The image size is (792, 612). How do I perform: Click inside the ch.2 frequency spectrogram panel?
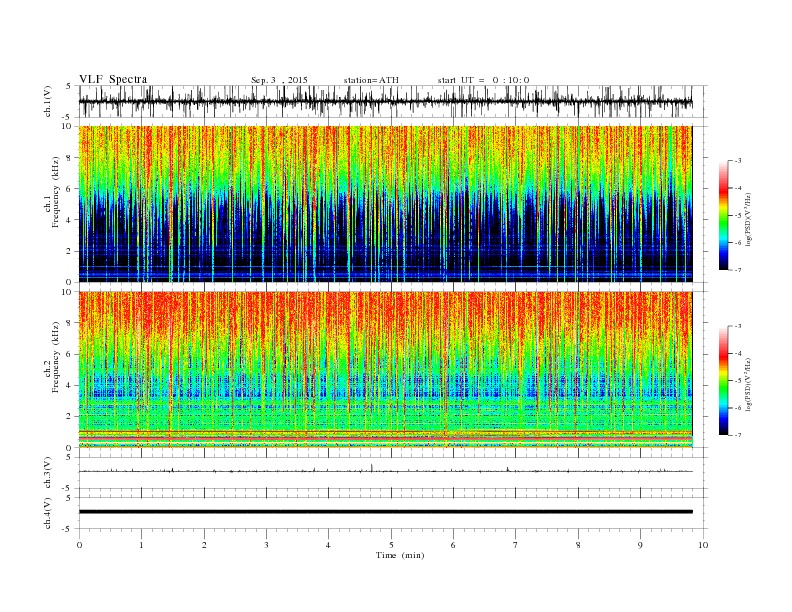385,370
